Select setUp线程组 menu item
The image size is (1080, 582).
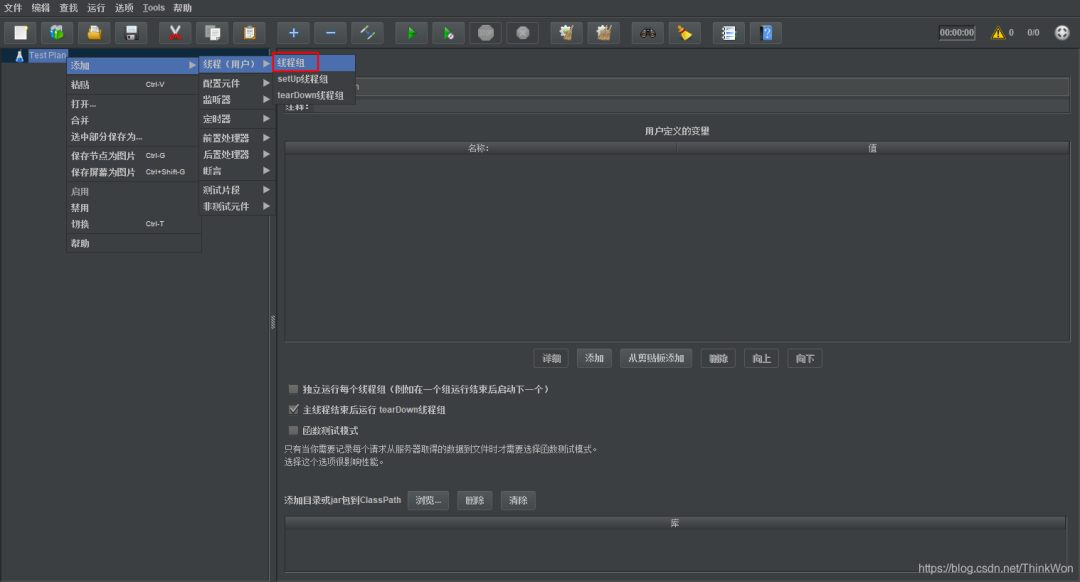[314, 79]
